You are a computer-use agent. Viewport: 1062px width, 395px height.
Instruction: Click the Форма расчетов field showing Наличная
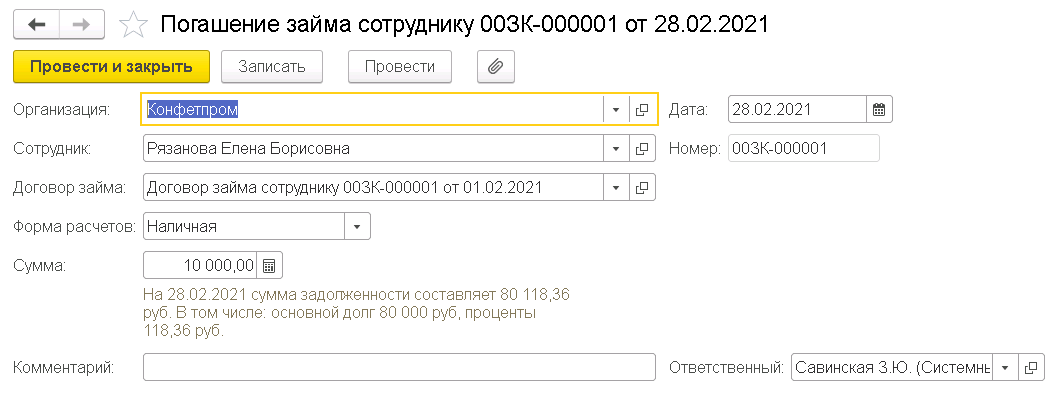(x=245, y=226)
